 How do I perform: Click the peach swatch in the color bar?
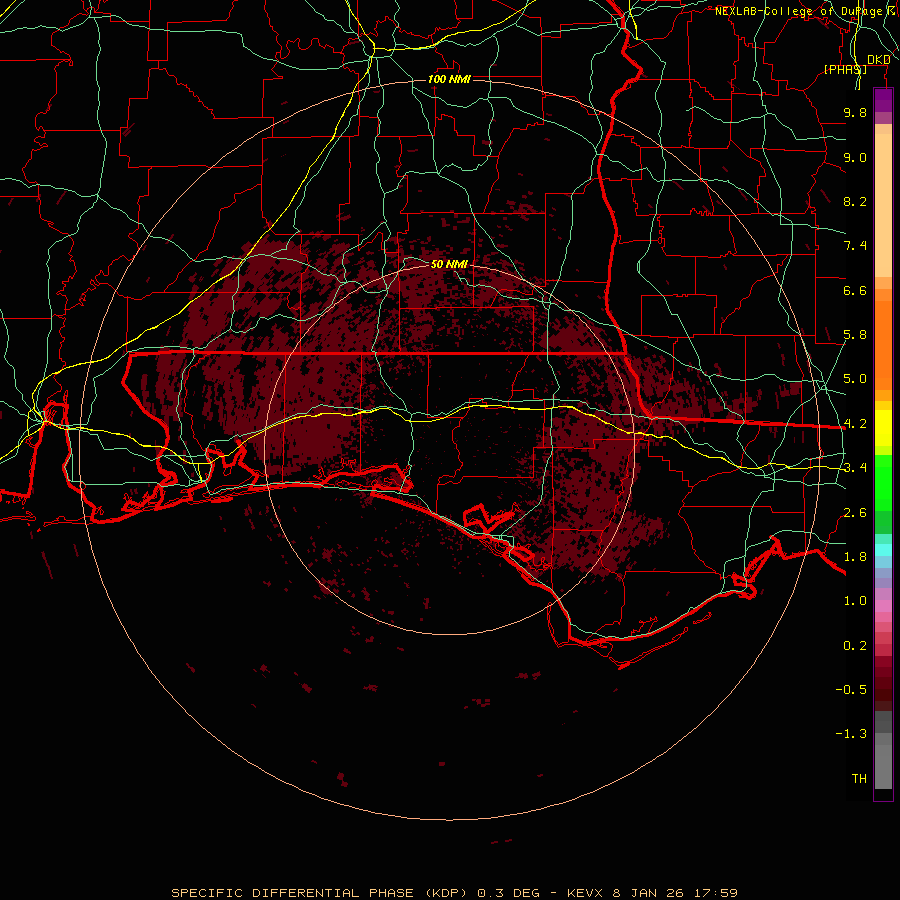(883, 205)
